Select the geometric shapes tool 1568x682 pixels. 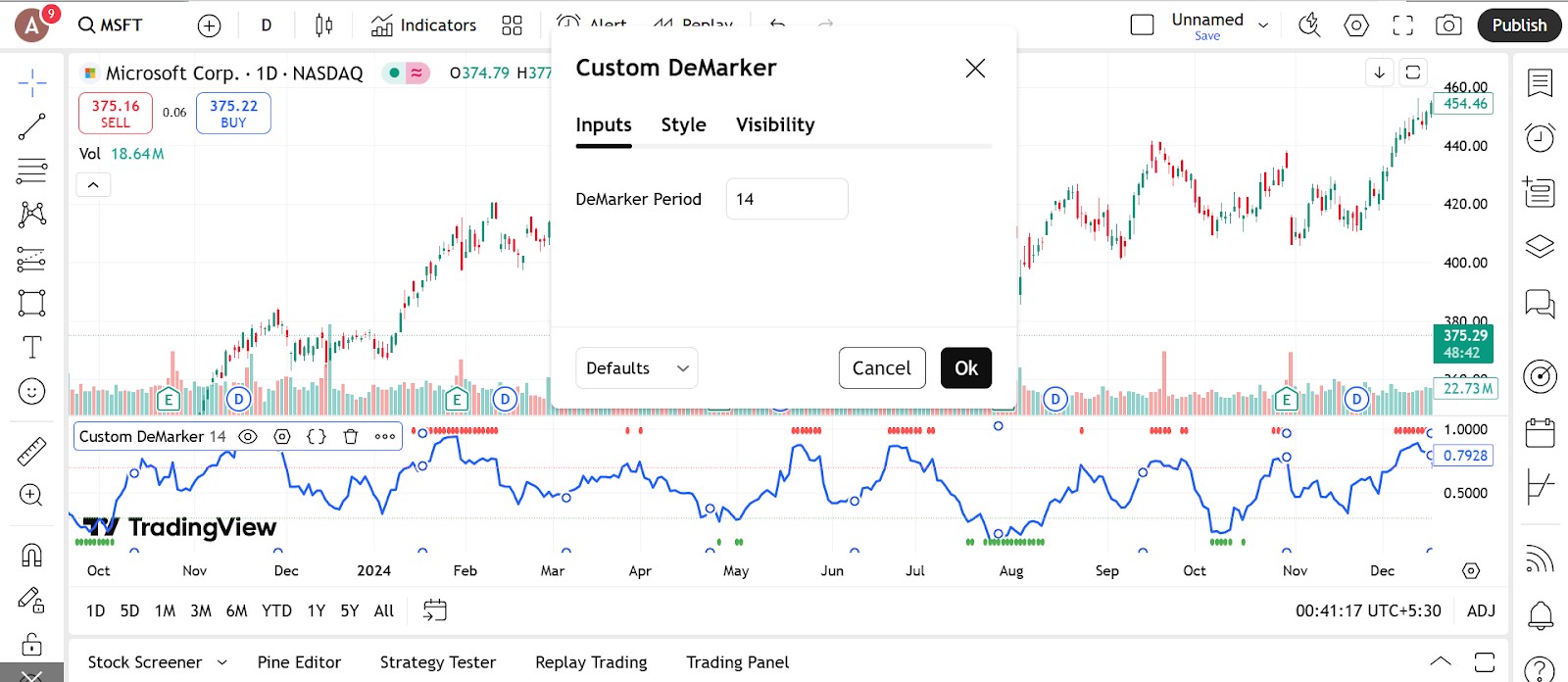pyautogui.click(x=31, y=303)
